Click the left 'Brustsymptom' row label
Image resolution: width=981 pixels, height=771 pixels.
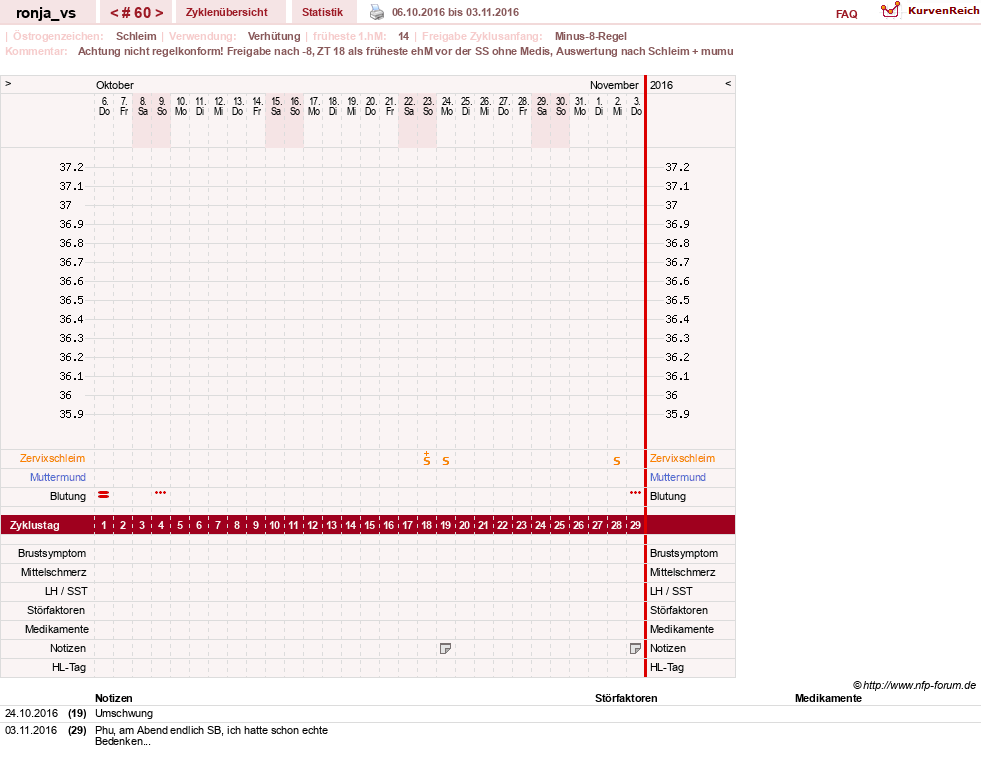point(52,553)
